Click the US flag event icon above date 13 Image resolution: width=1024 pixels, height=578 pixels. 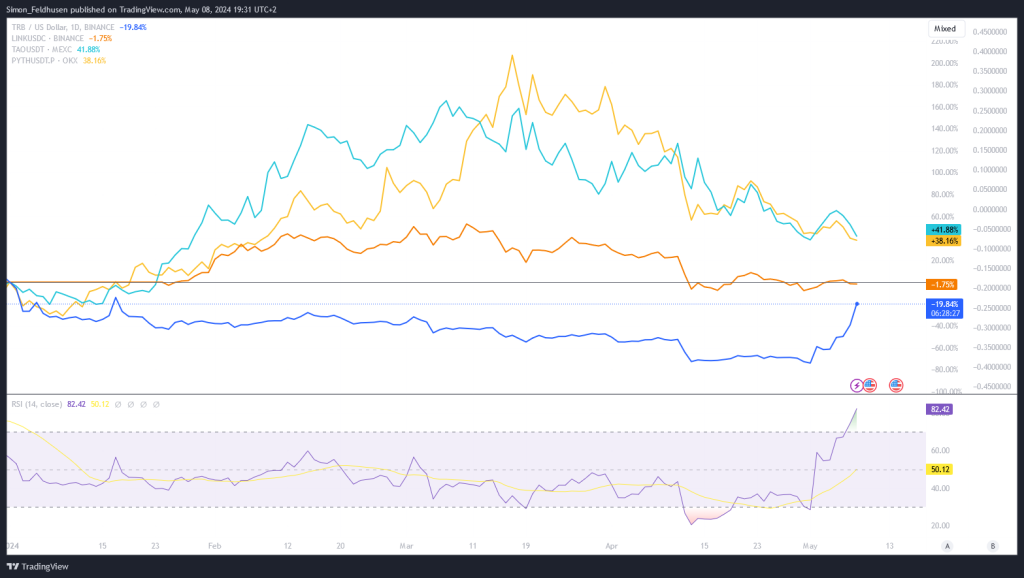point(896,385)
